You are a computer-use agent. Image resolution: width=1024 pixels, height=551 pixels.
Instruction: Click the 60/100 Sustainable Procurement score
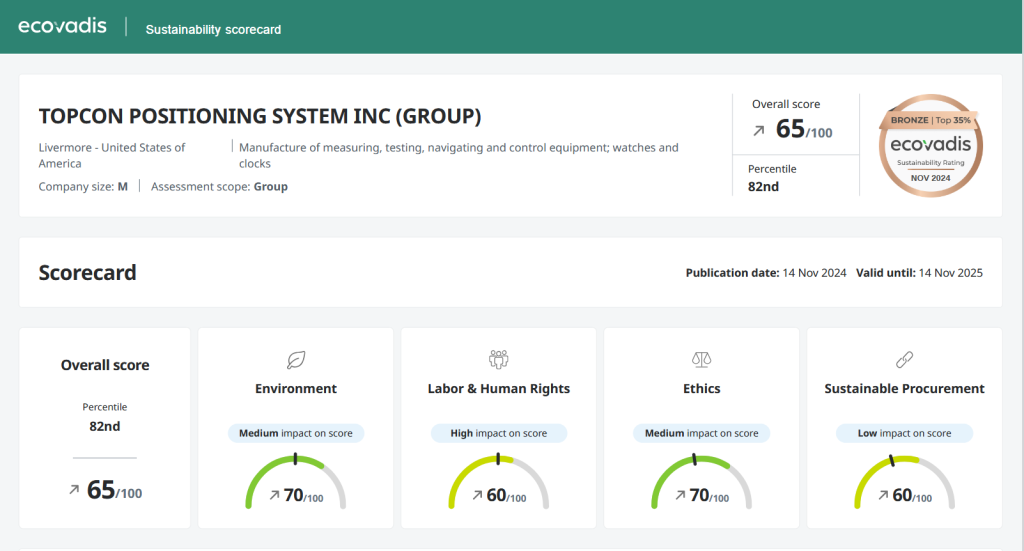(x=912, y=496)
